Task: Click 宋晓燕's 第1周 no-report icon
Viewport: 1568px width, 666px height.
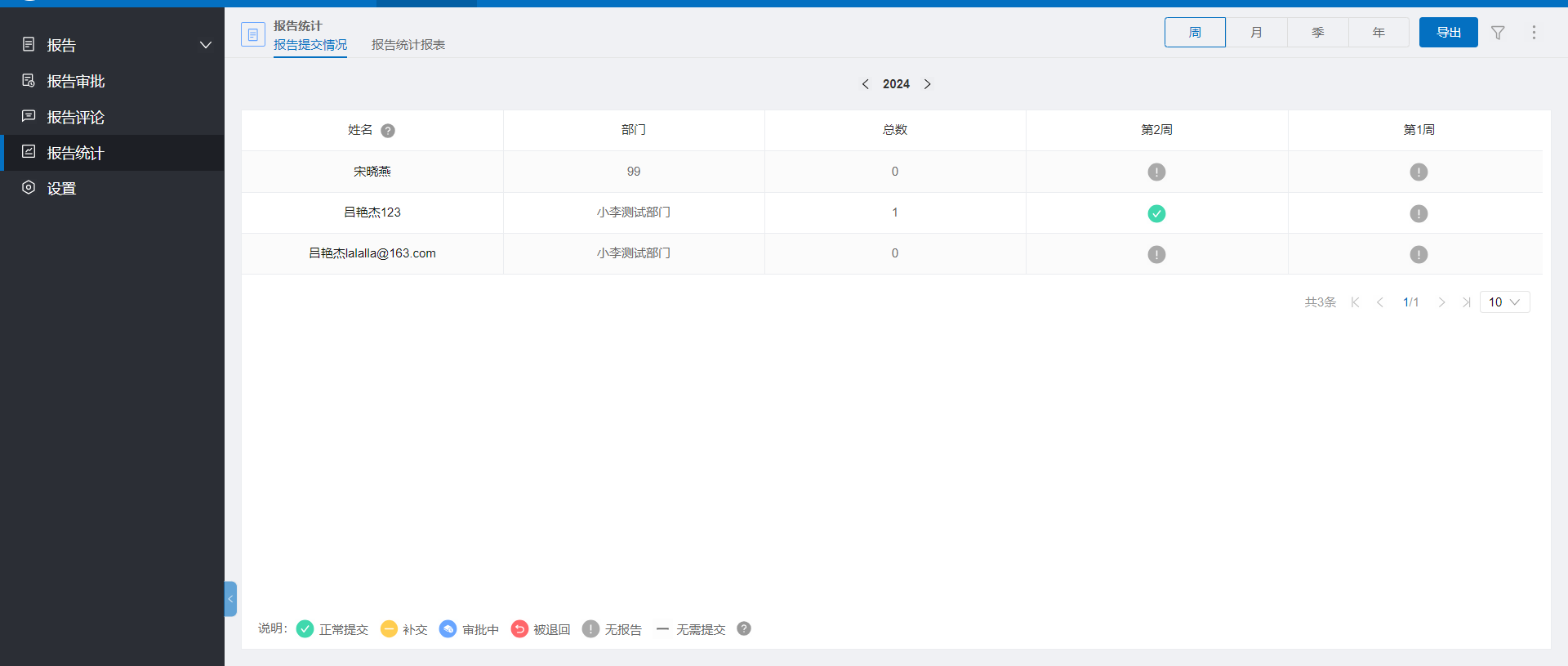Action: [1419, 172]
